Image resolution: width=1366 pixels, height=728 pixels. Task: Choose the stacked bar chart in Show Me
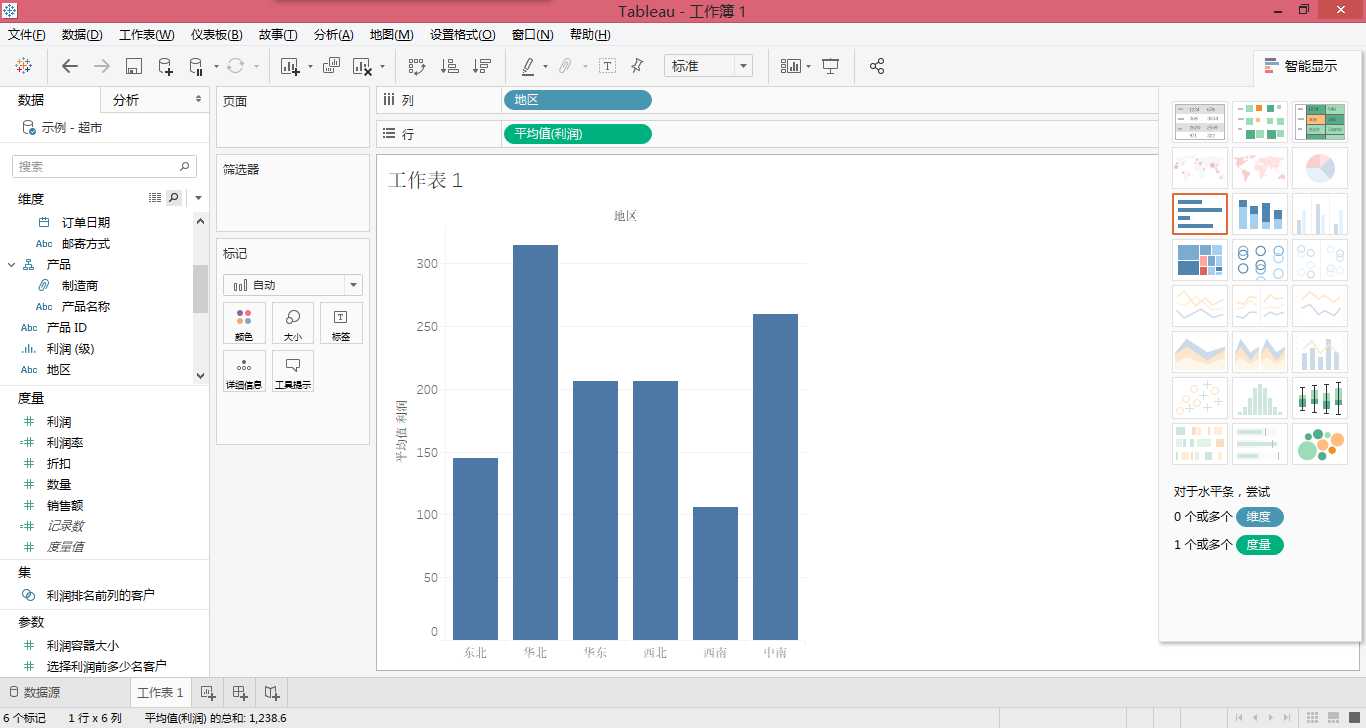pyautogui.click(x=1260, y=214)
